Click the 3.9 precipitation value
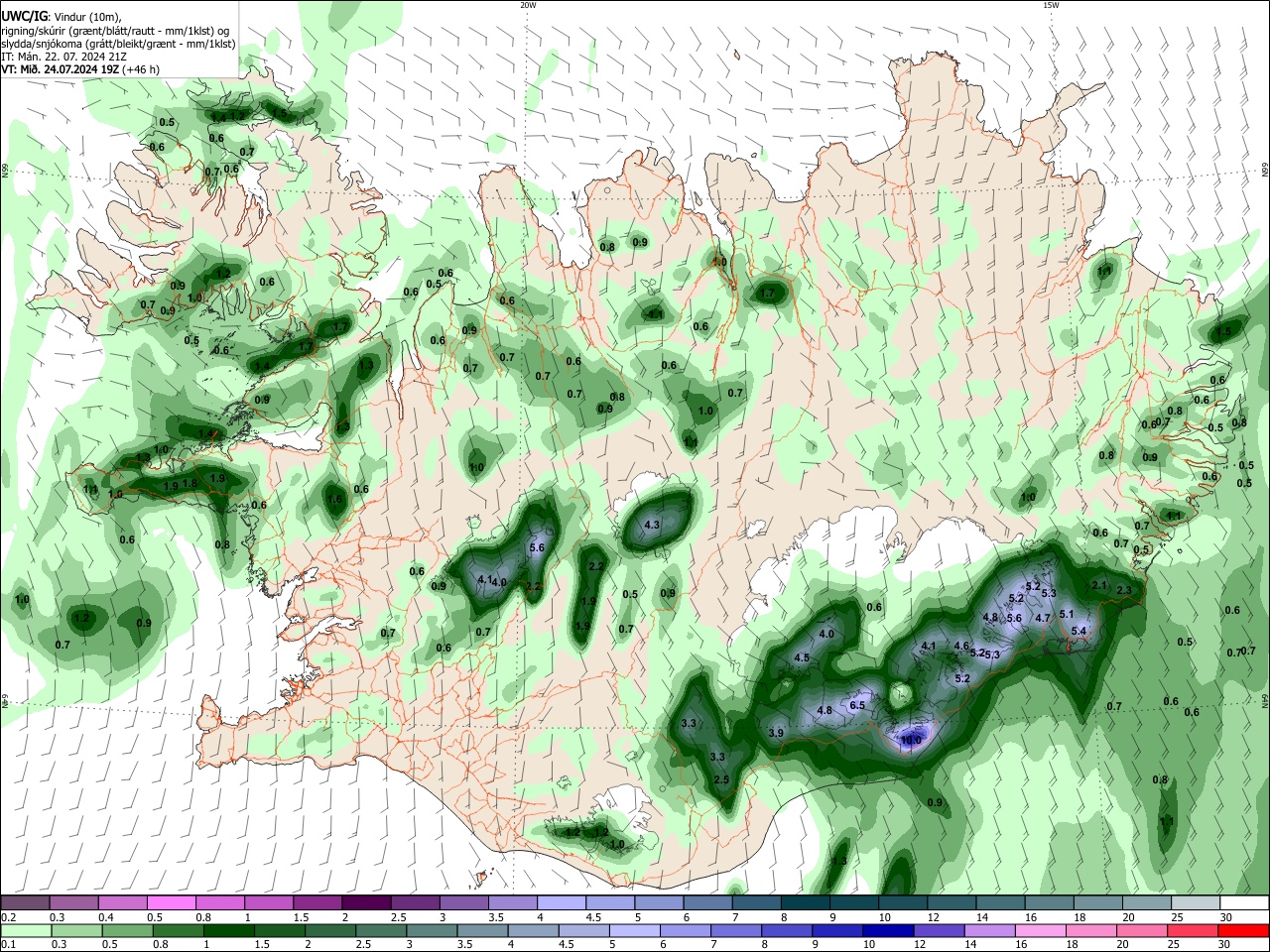Screen dimensions: 1270x952 point(777,733)
